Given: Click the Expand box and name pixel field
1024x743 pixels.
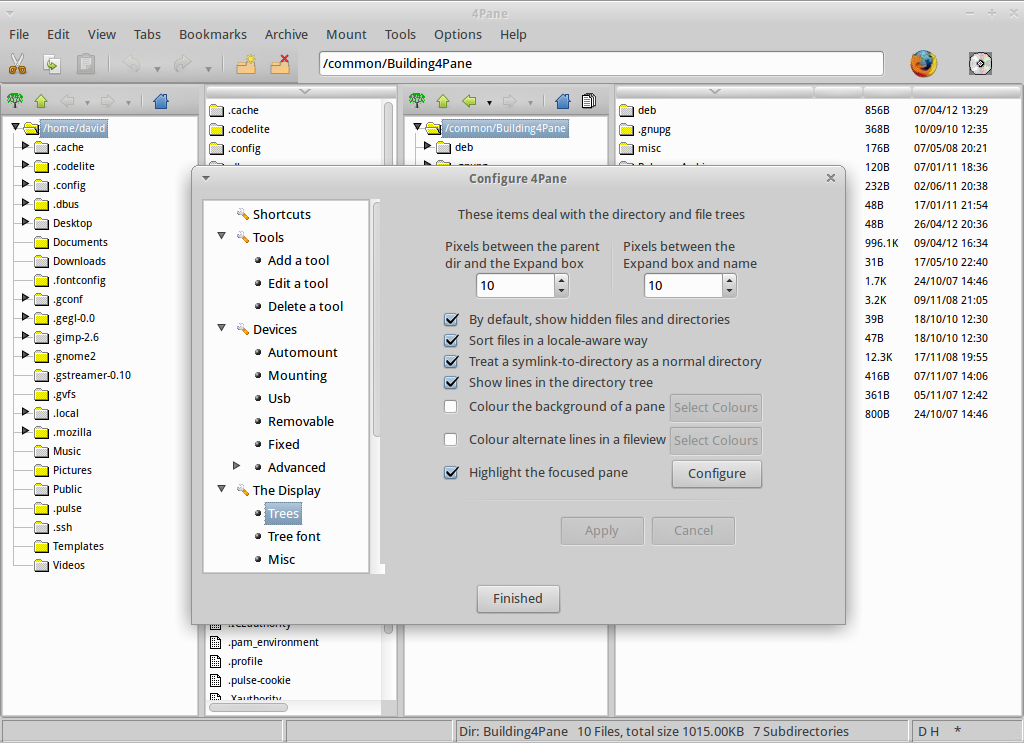Looking at the screenshot, I should 683,285.
